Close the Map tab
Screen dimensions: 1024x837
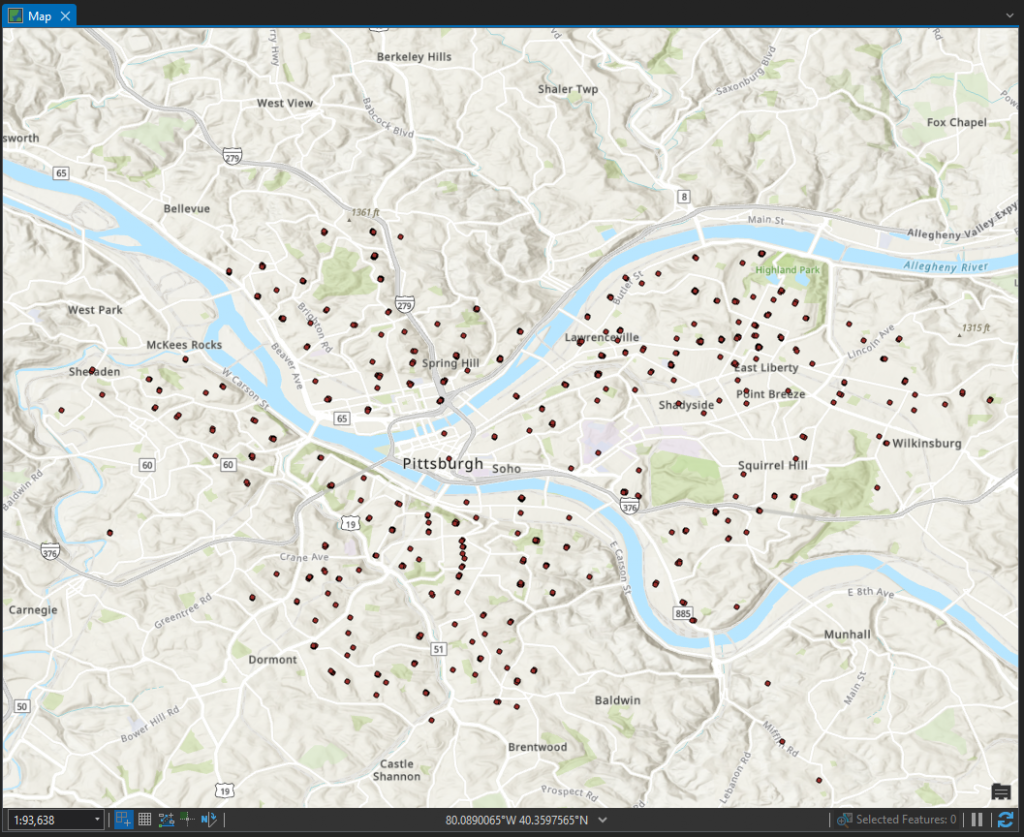coord(66,15)
